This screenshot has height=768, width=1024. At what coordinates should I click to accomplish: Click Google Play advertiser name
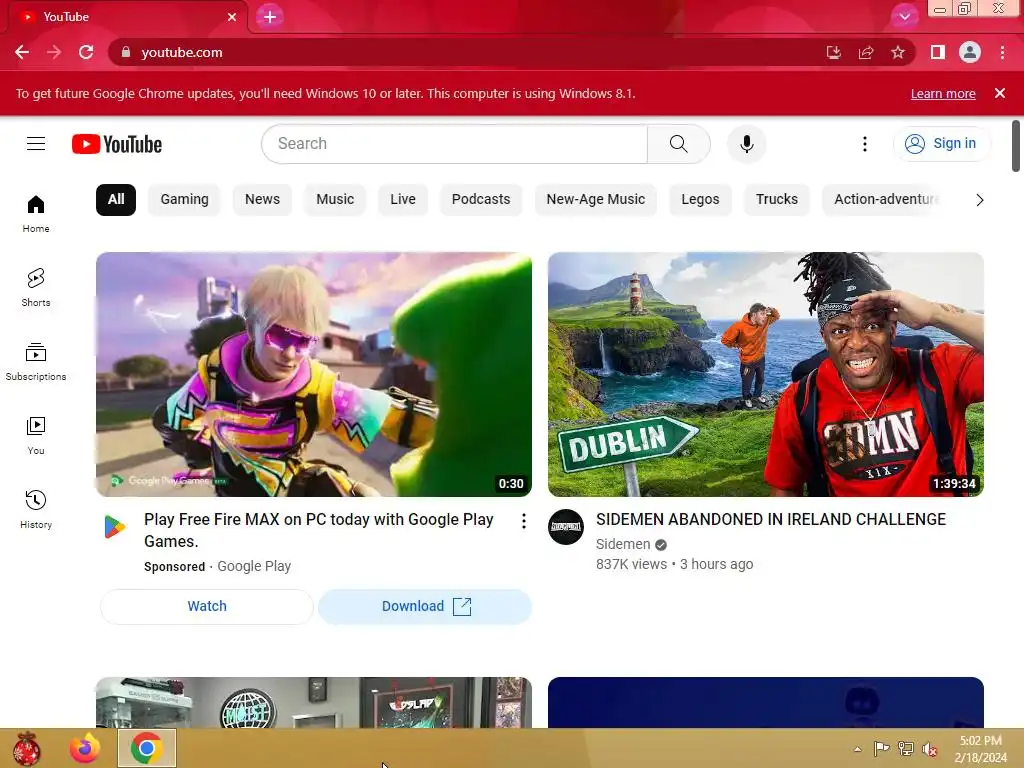click(254, 566)
